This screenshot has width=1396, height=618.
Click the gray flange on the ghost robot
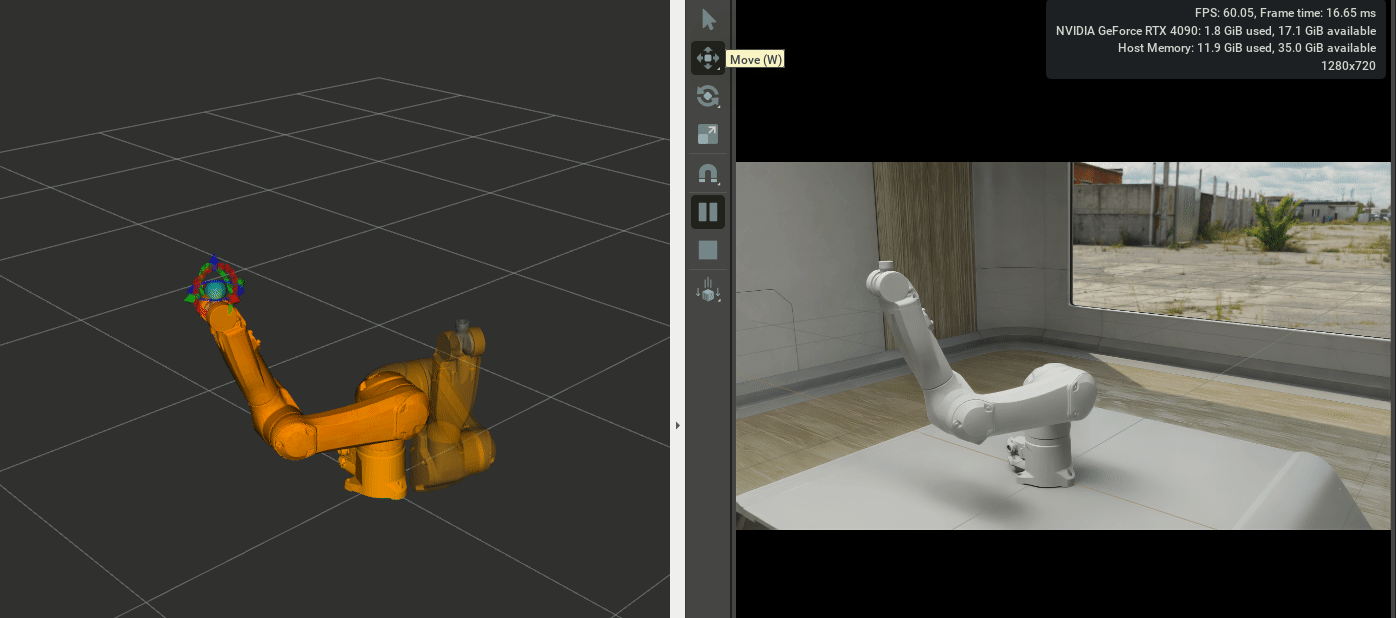pyautogui.click(x=461, y=326)
